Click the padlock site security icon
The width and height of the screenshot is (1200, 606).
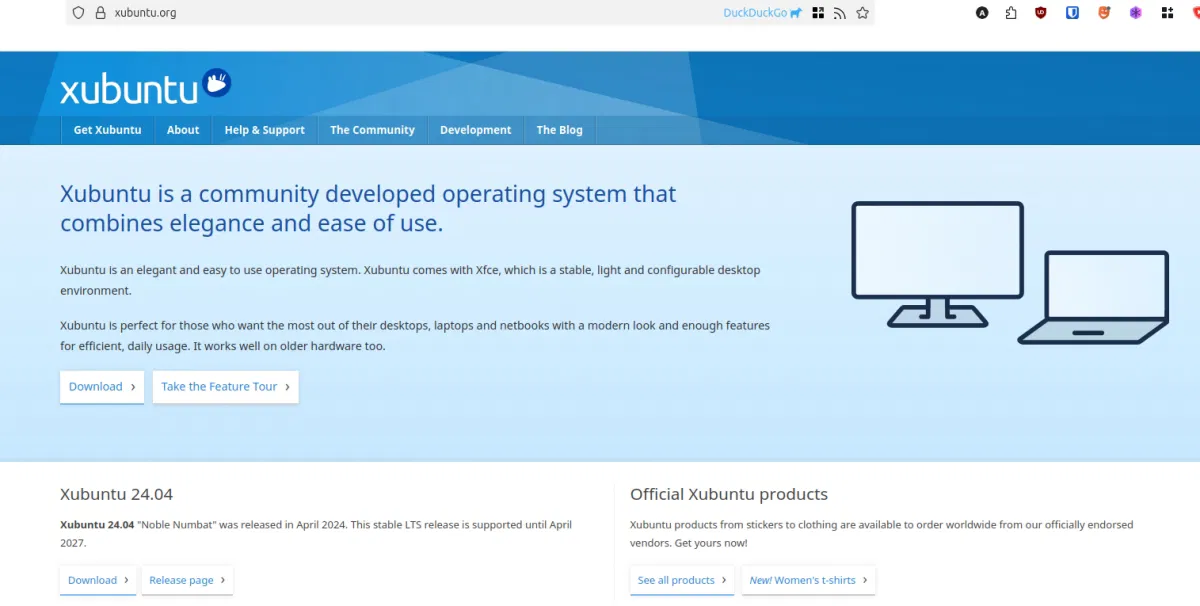[100, 13]
